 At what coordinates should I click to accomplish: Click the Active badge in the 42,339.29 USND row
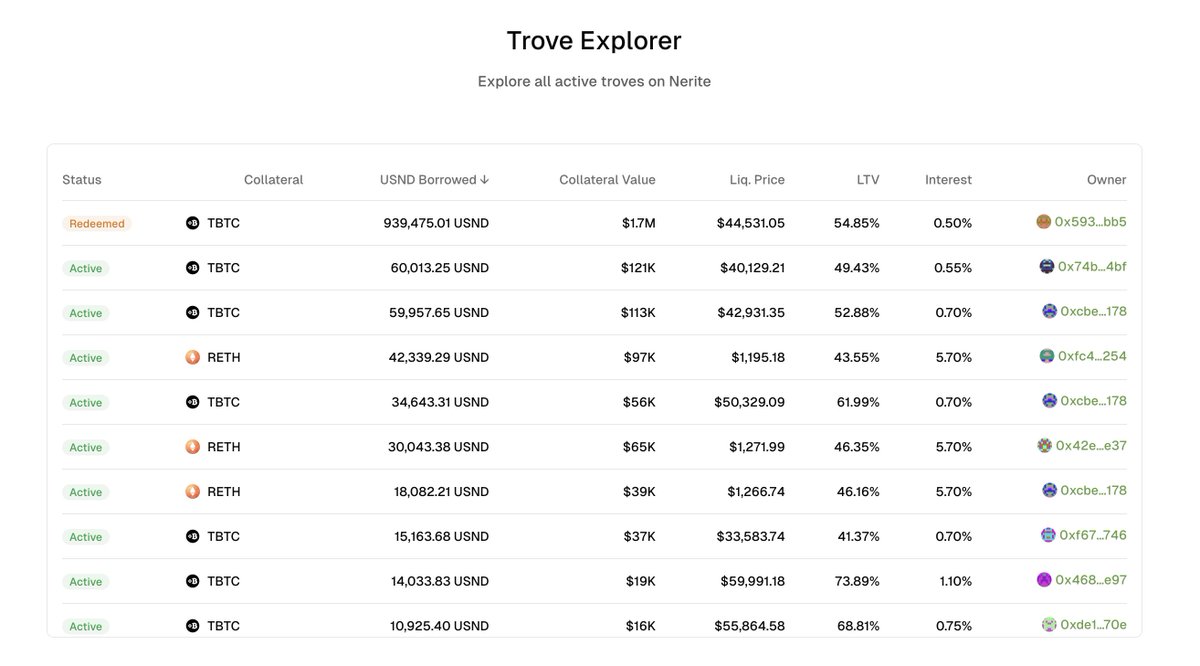pyautogui.click(x=86, y=358)
